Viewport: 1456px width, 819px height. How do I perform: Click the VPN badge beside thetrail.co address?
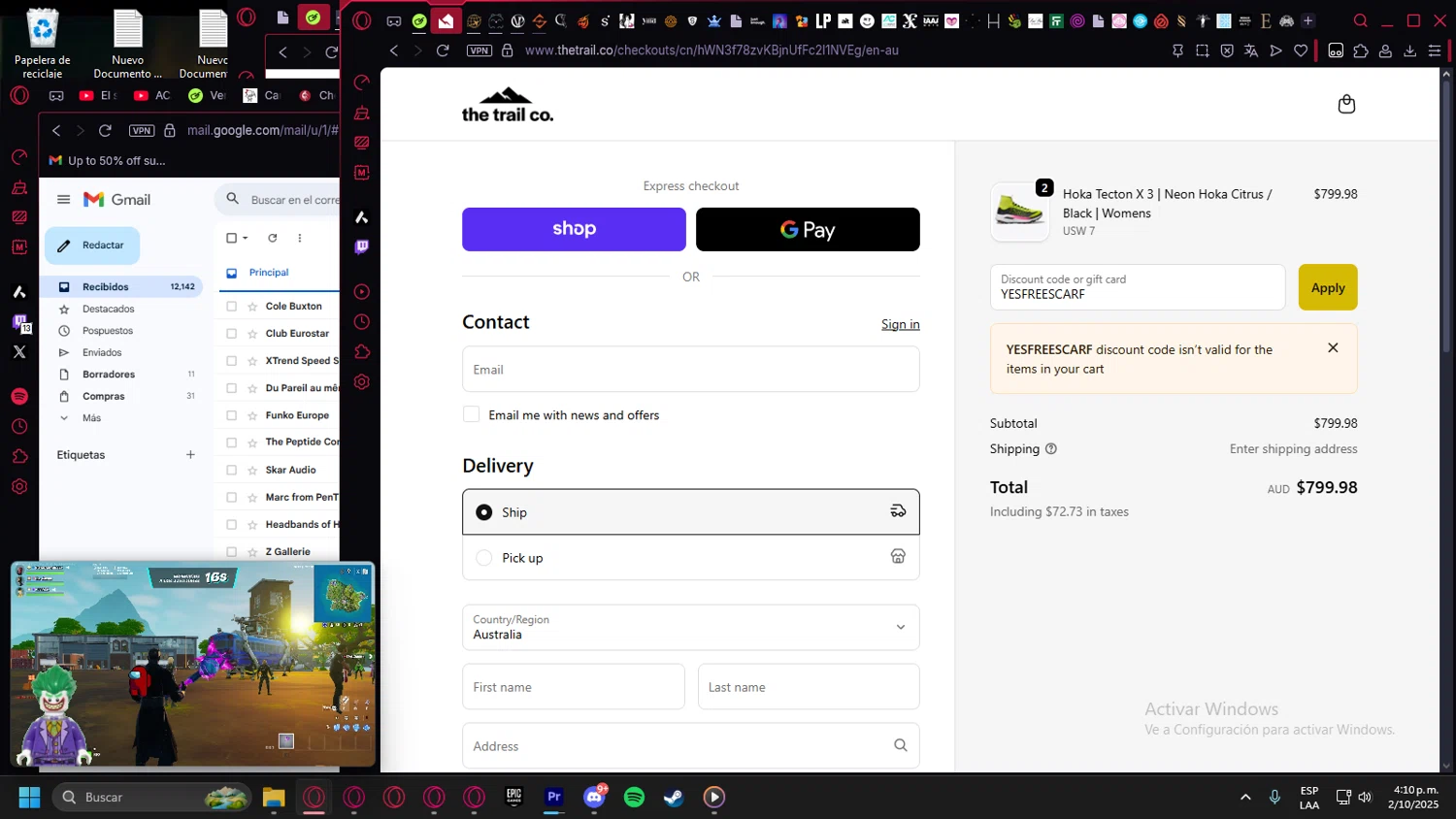[480, 50]
